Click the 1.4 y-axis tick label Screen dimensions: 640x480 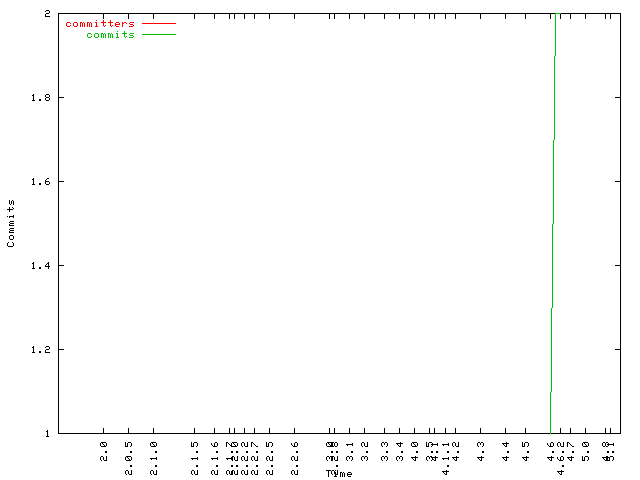[44, 266]
